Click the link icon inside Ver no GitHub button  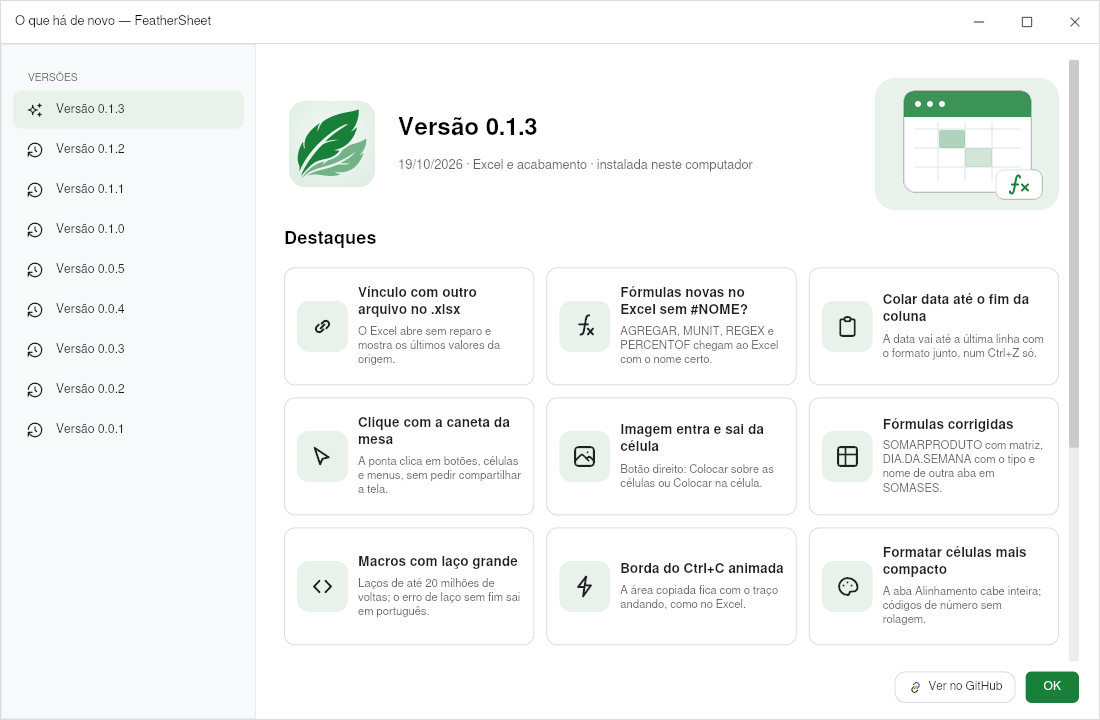[x=915, y=687]
